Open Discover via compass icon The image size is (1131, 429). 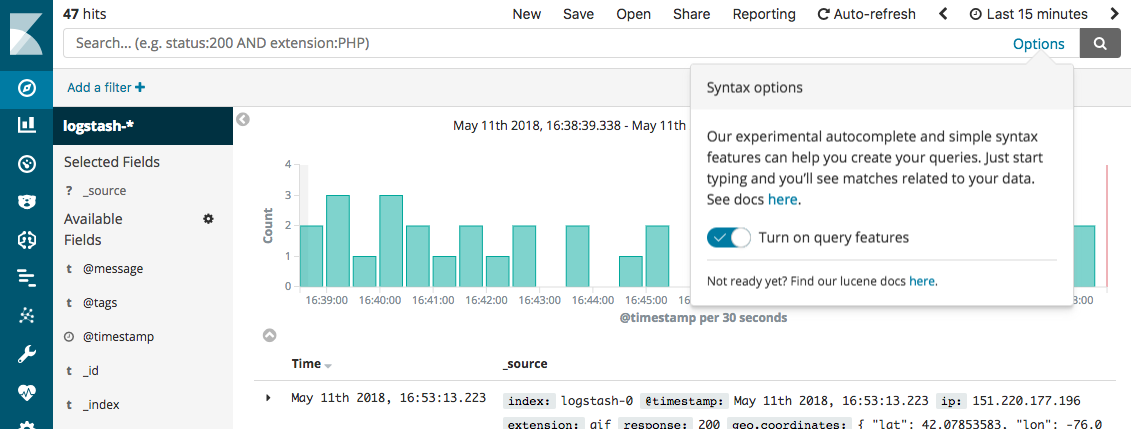27,88
